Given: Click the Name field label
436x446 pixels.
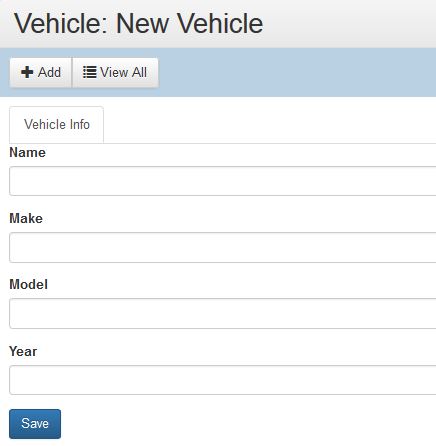Looking at the screenshot, I should 28,152.
